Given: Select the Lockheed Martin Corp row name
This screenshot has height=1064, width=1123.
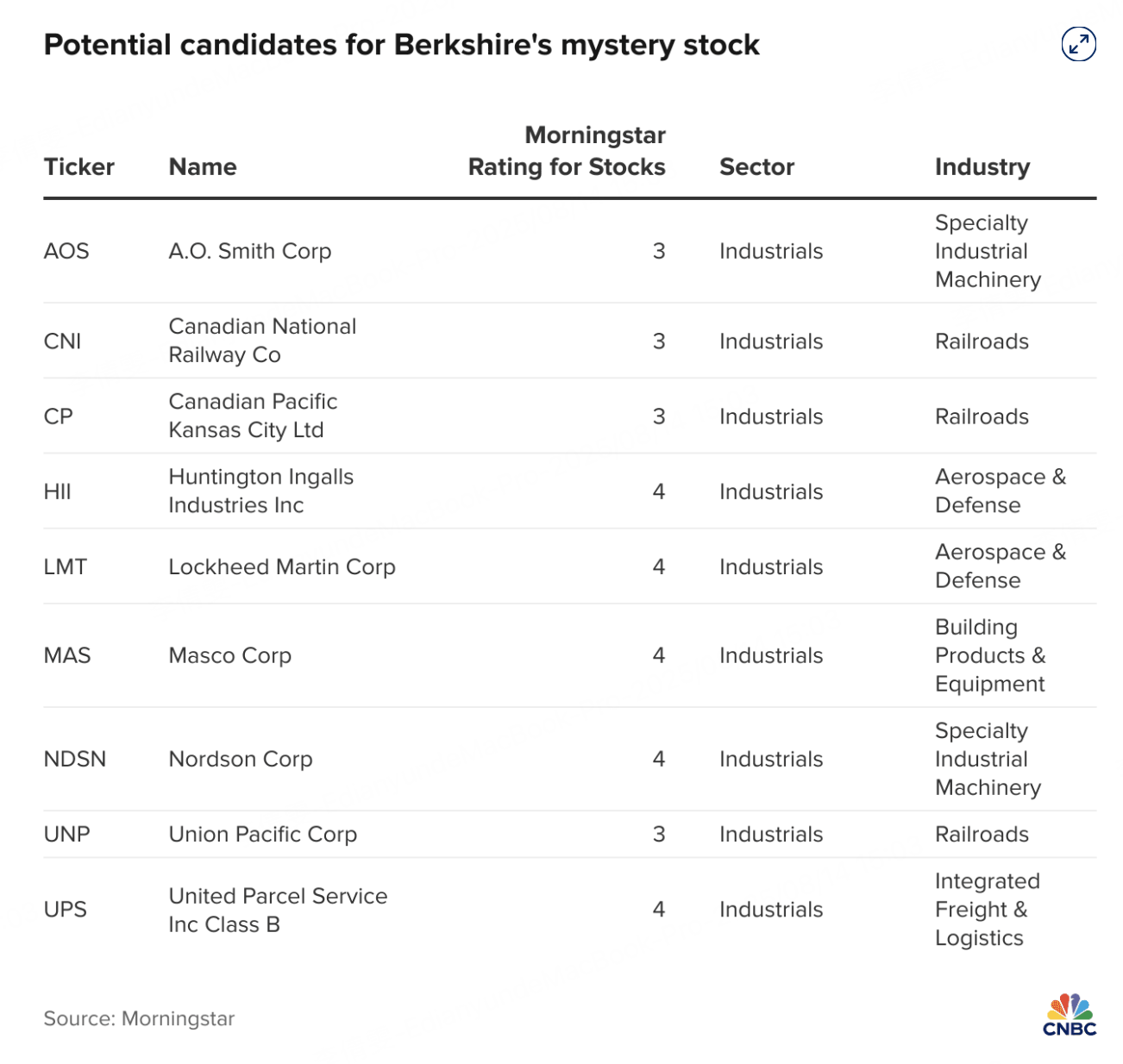Looking at the screenshot, I should point(282,566).
